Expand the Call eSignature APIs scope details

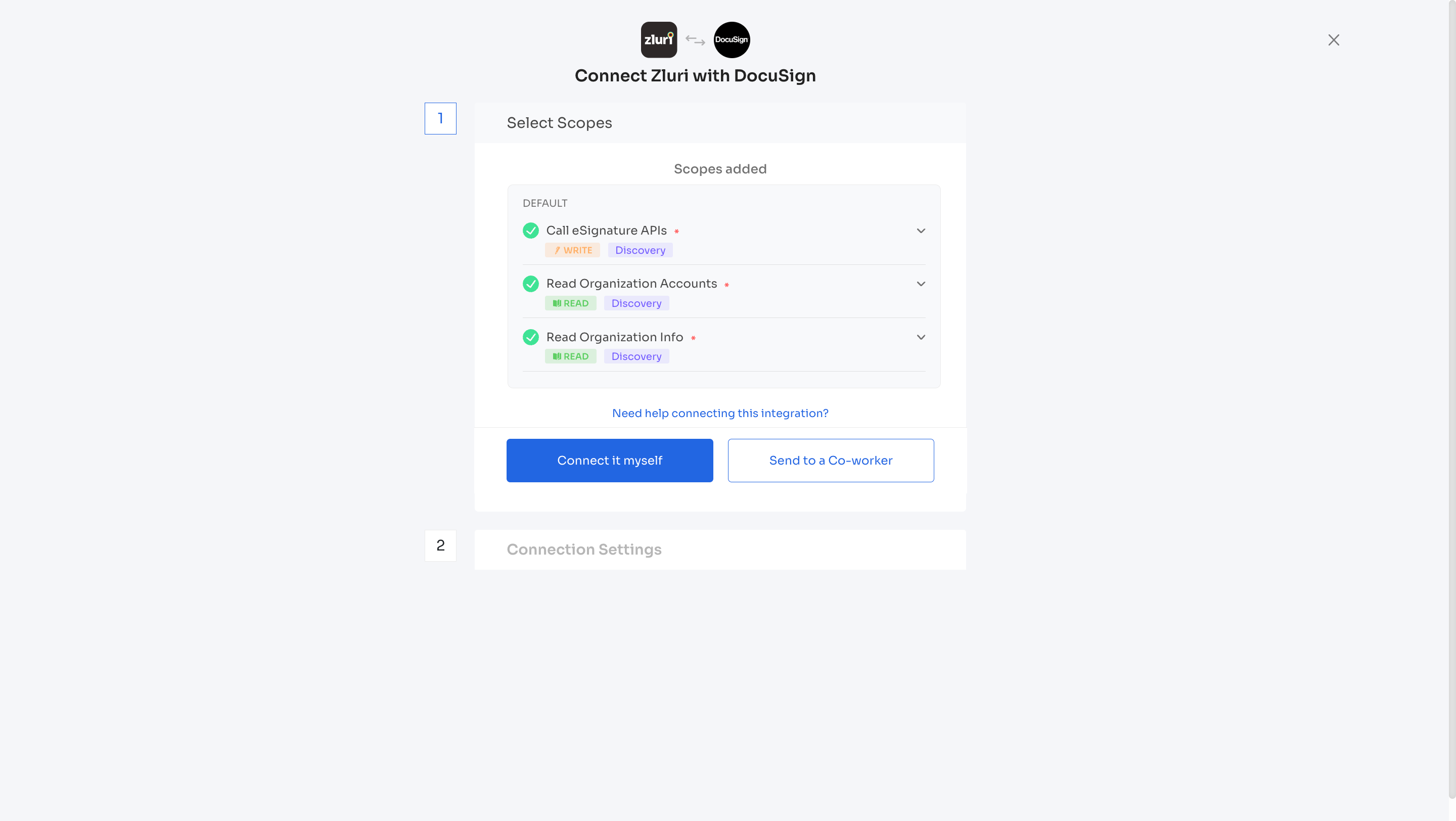(x=921, y=231)
